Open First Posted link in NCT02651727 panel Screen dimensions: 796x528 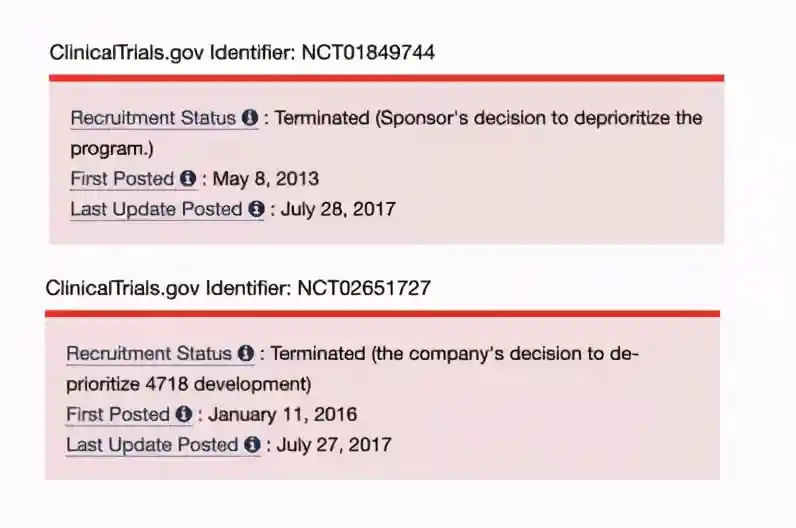tap(116, 414)
